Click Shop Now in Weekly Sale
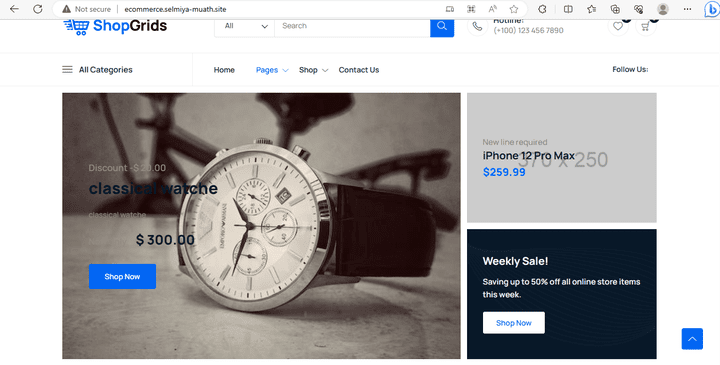The height and width of the screenshot is (365, 720). click(513, 323)
